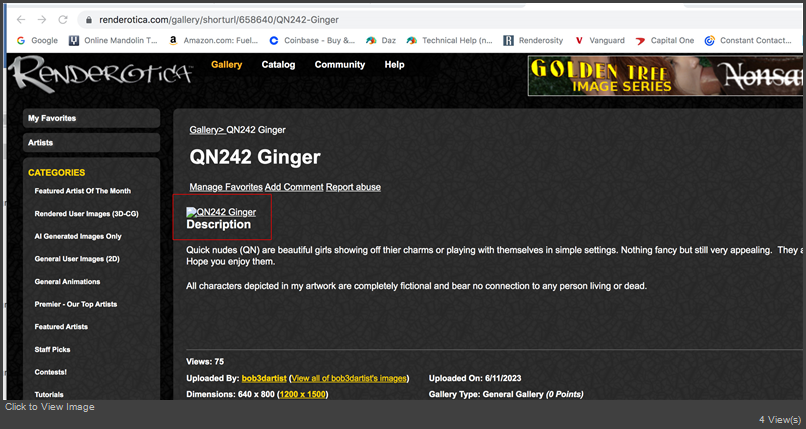Image resolution: width=806 pixels, height=429 pixels.
Task: Open the Coinbase bookmark
Action: click(x=312, y=40)
